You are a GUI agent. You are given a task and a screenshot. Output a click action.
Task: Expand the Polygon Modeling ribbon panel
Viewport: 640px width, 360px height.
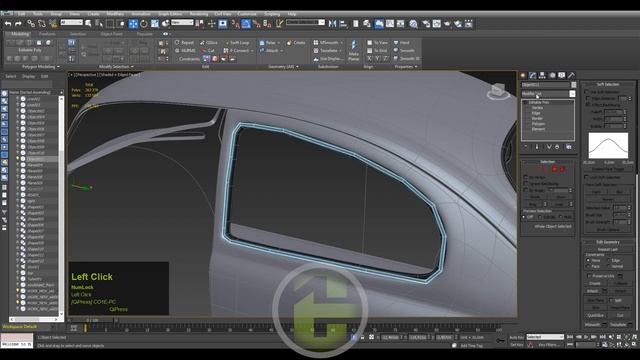pyautogui.click(x=40, y=67)
